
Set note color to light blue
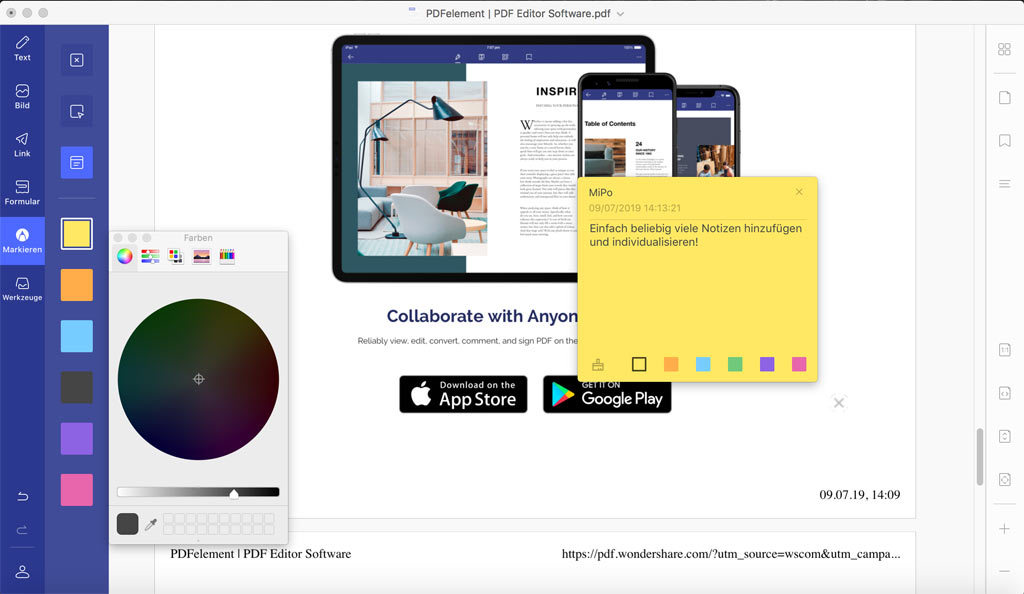pyautogui.click(x=703, y=364)
